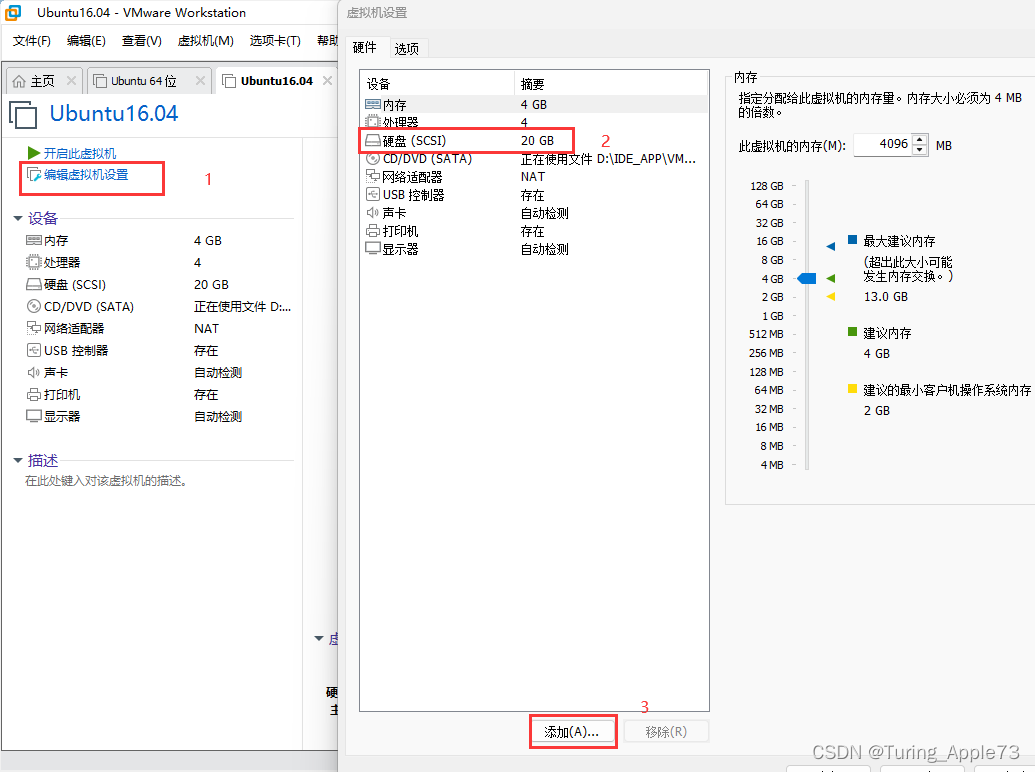Click the CD/DVD icon in the left 设备 list
Image resolution: width=1035 pixels, height=772 pixels.
pyautogui.click(x=34, y=306)
